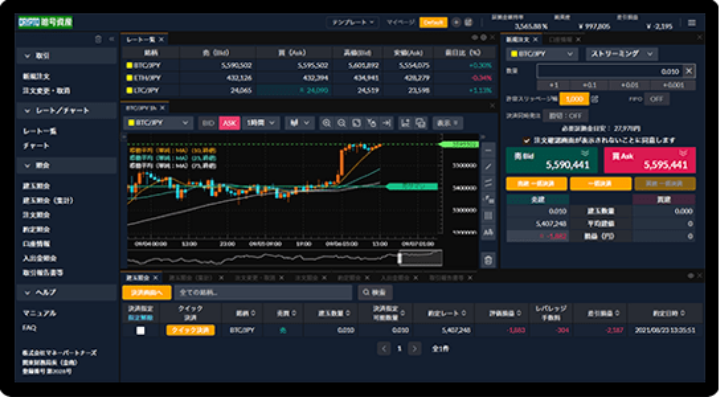Click the orange 1,000 slippage value
Image resolution: width=719 pixels, height=397 pixels.
[574, 99]
